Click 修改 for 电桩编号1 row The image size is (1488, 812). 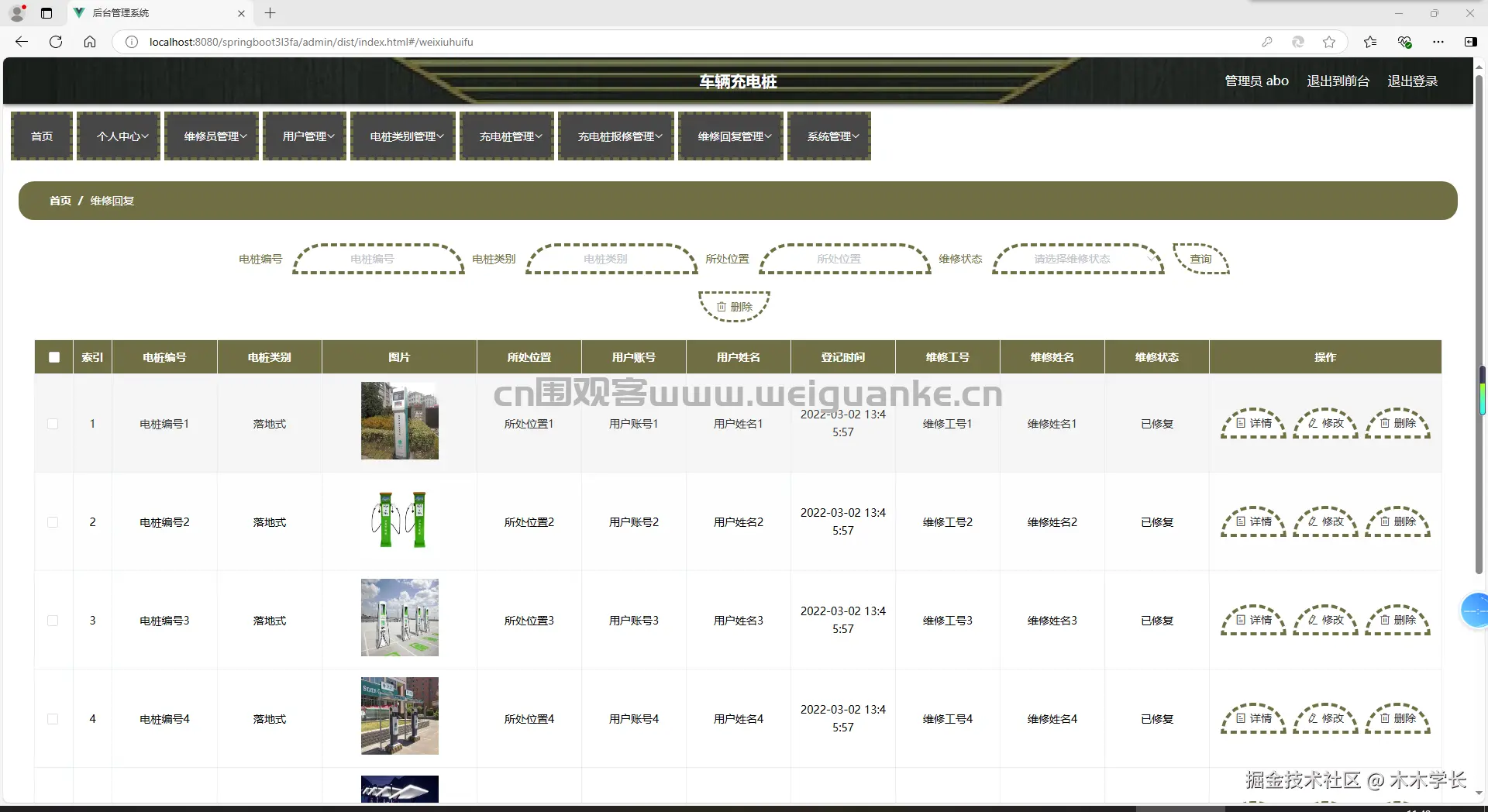click(x=1325, y=424)
